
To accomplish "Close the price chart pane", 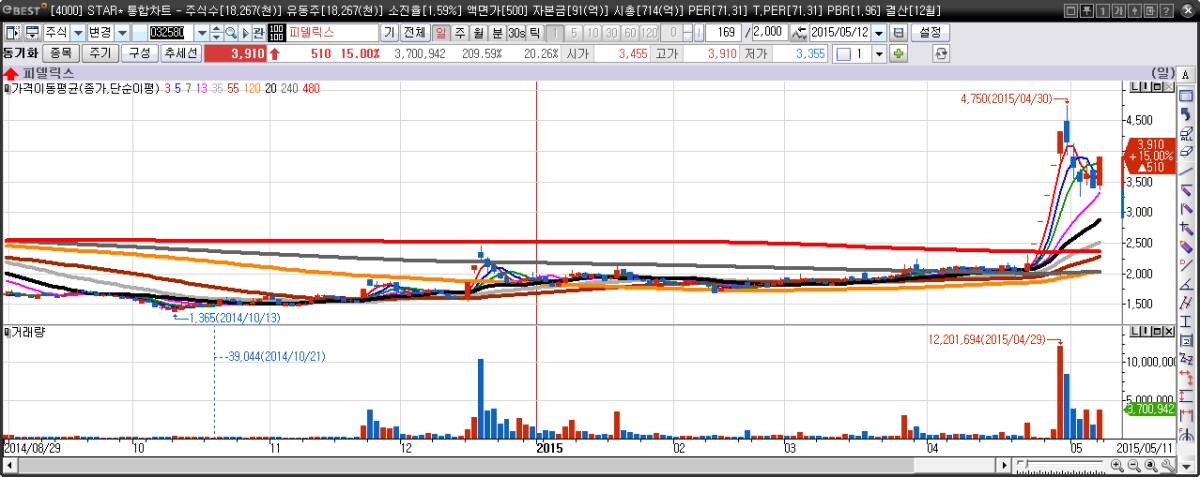I will (1170, 89).
